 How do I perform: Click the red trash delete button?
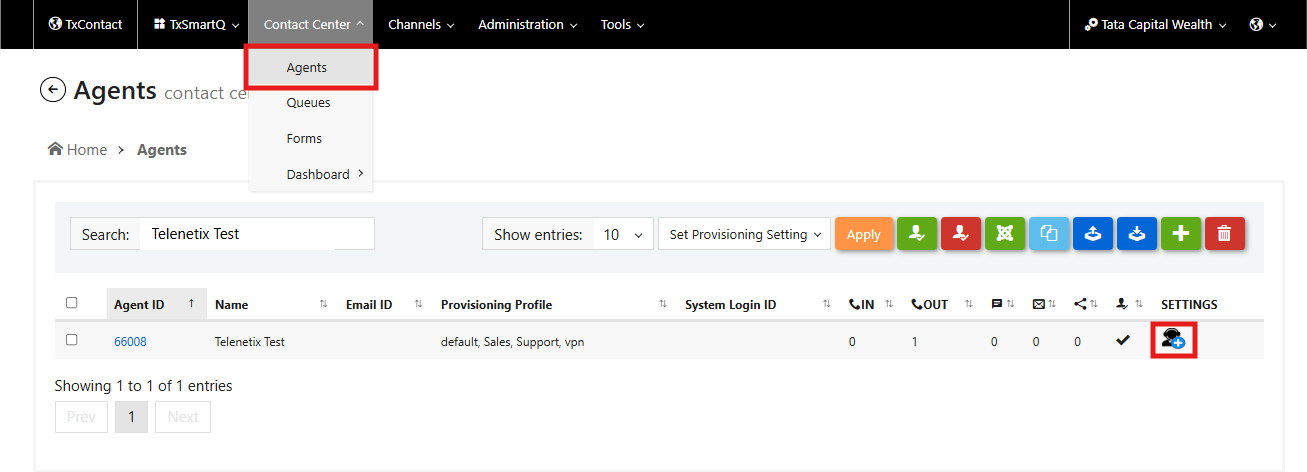(1225, 234)
